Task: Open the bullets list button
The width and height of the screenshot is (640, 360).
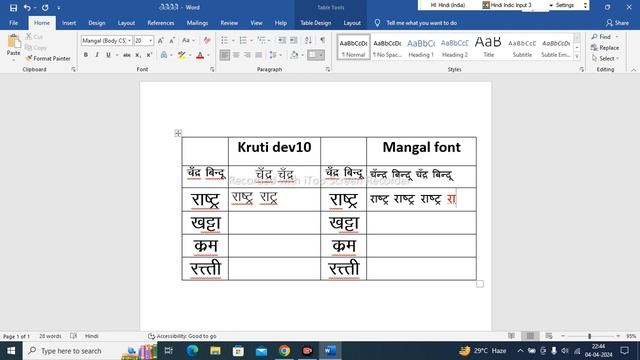Action: pyautogui.click(x=224, y=40)
